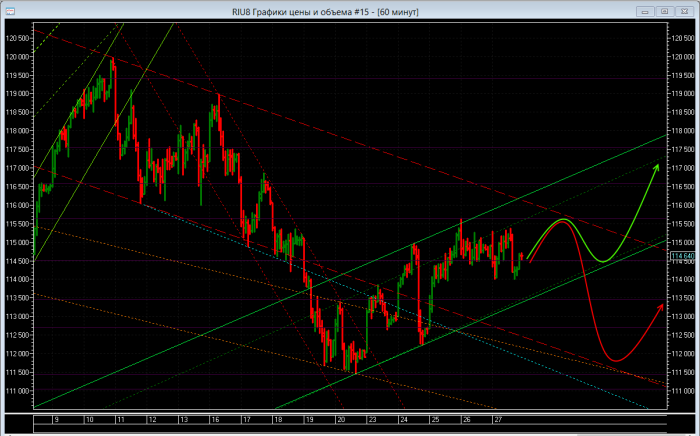Click 112 000 on the left price axis
This screenshot has width=700, height=436.
point(17,353)
